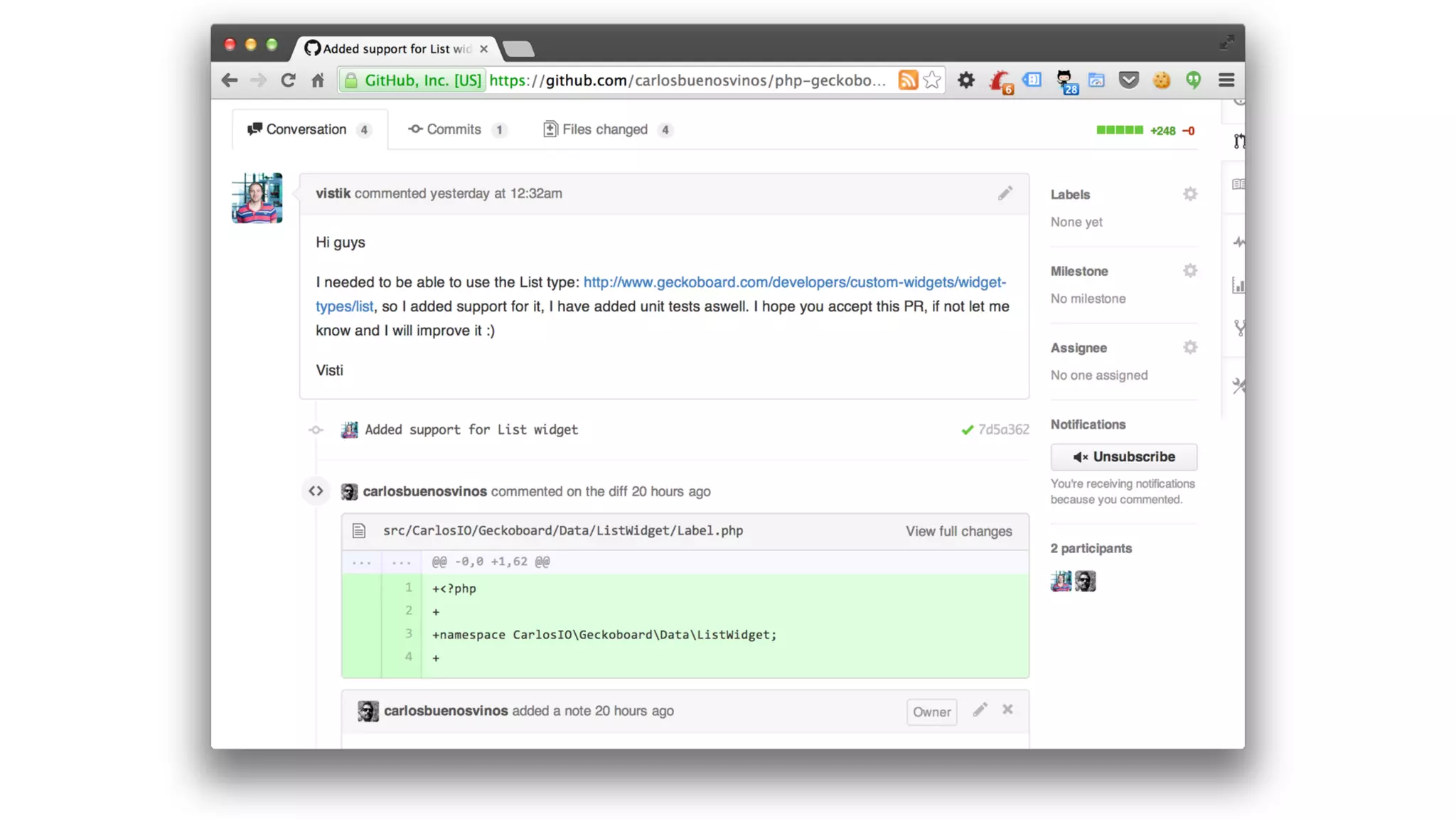Edit vistik's comment with pencil icon

[1005, 193]
